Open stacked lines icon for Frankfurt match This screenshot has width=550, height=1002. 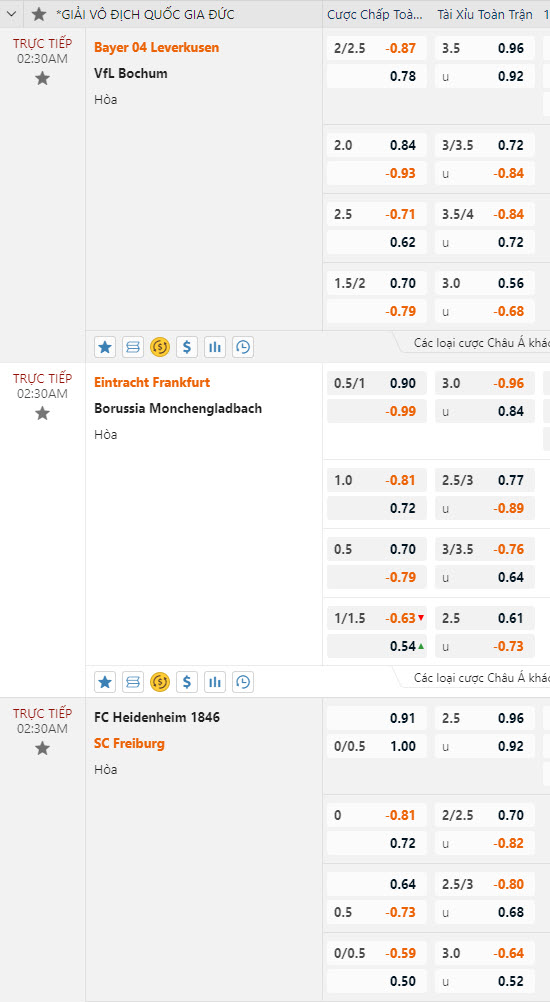point(132,682)
